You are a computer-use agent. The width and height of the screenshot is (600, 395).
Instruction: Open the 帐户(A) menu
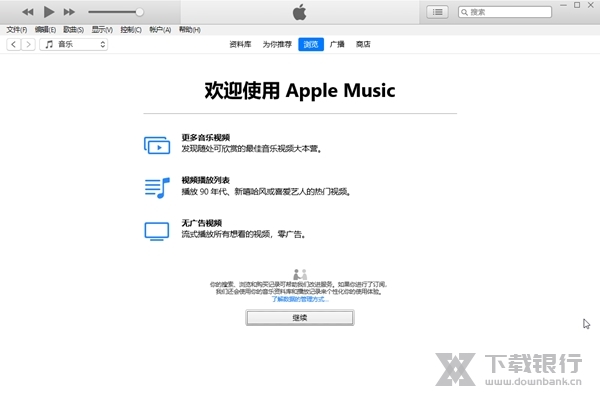pyautogui.click(x=160, y=29)
